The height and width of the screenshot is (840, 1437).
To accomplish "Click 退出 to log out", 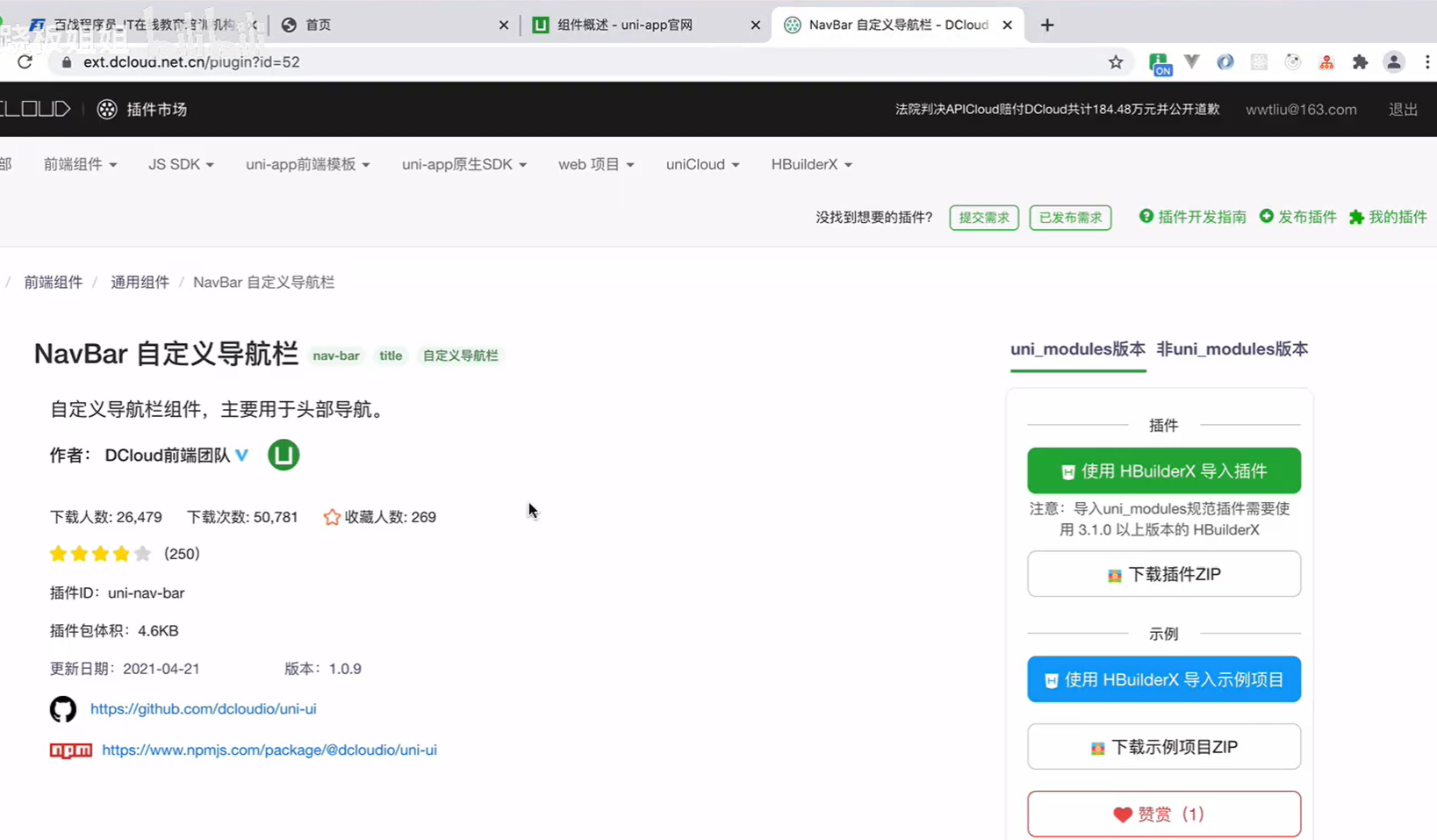I will click(1403, 110).
